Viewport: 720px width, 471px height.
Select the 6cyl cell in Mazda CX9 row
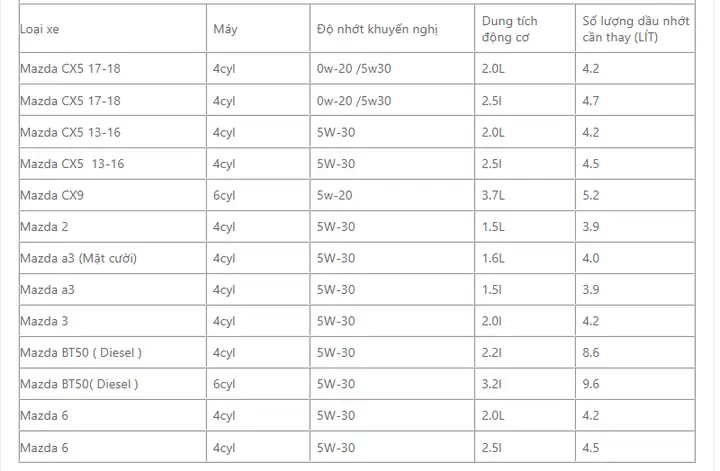224,195
